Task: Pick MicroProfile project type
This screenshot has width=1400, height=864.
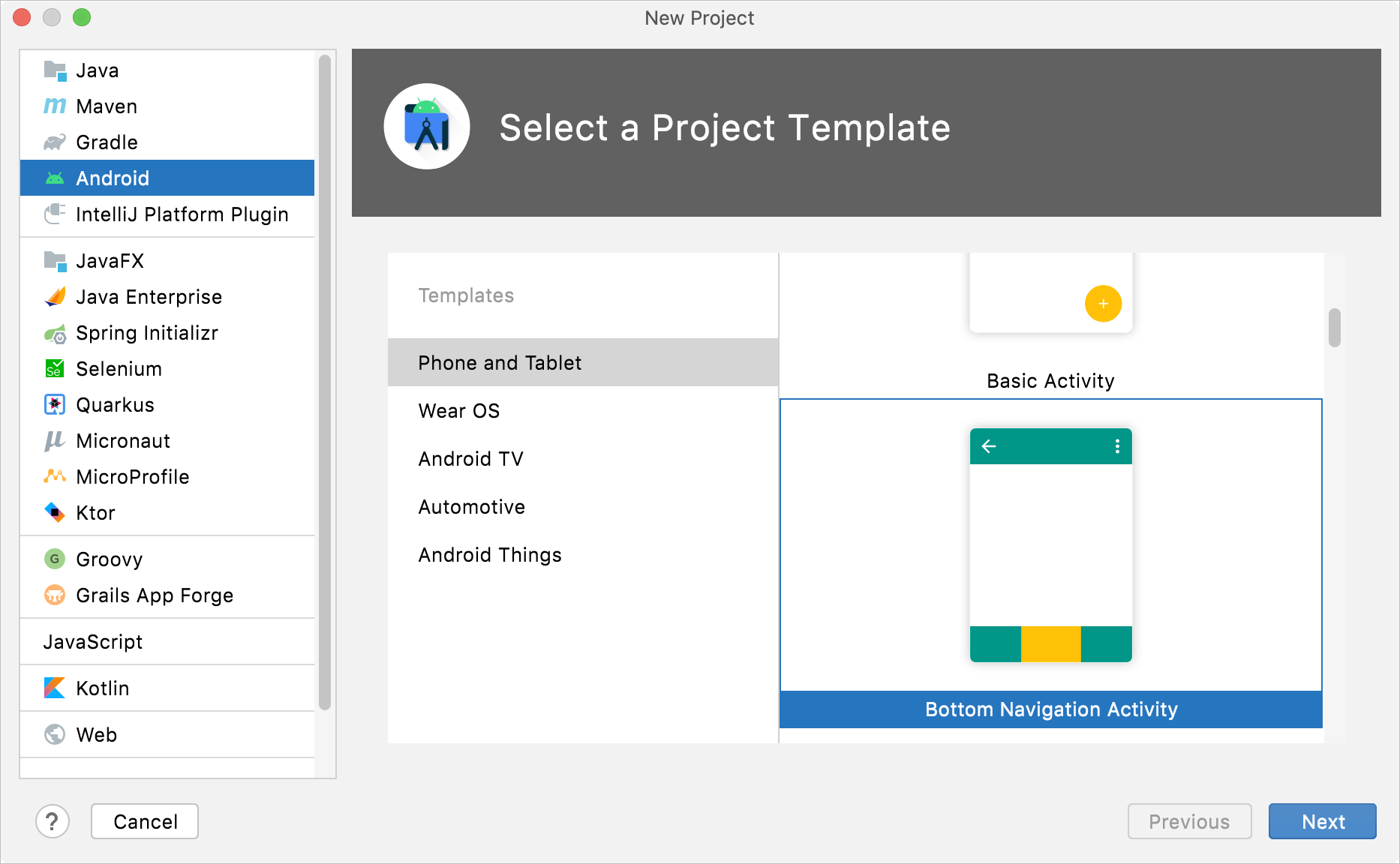Action: pos(167,477)
